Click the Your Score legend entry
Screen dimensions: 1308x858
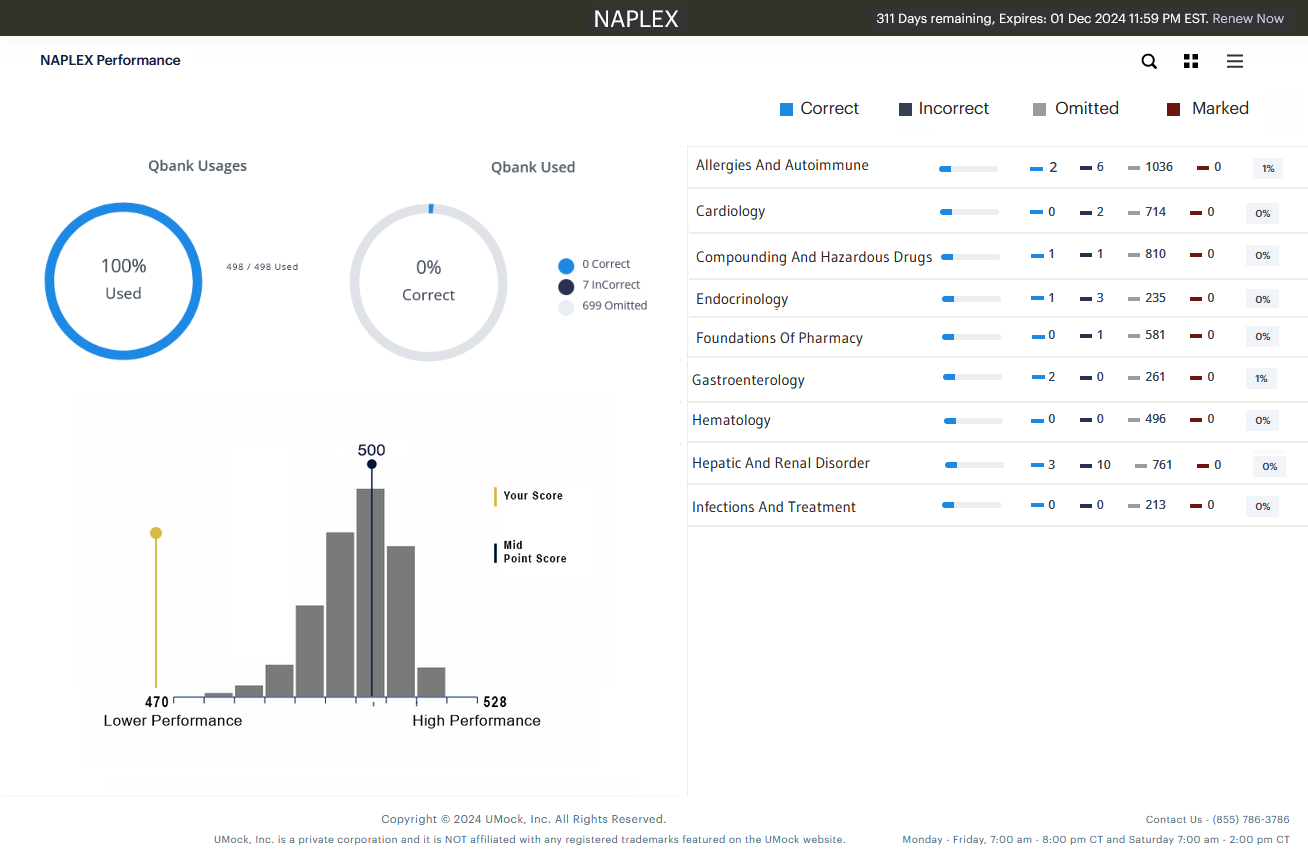[x=529, y=496]
